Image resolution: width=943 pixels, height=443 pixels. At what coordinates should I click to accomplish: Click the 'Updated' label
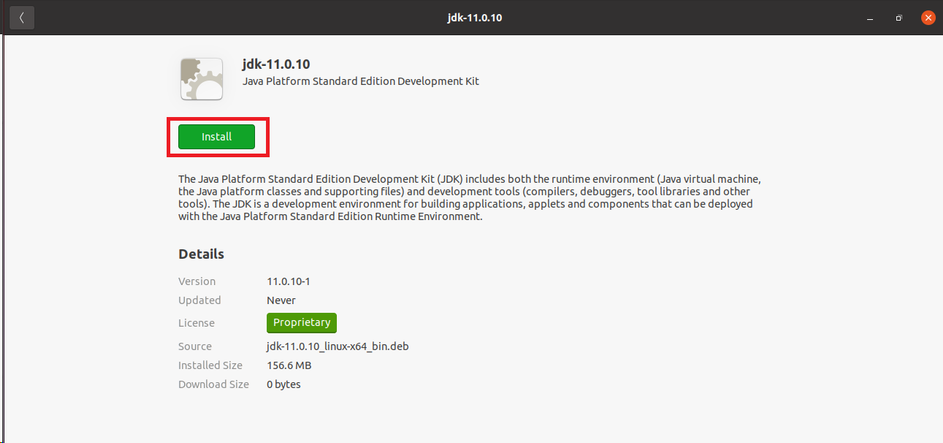point(200,300)
